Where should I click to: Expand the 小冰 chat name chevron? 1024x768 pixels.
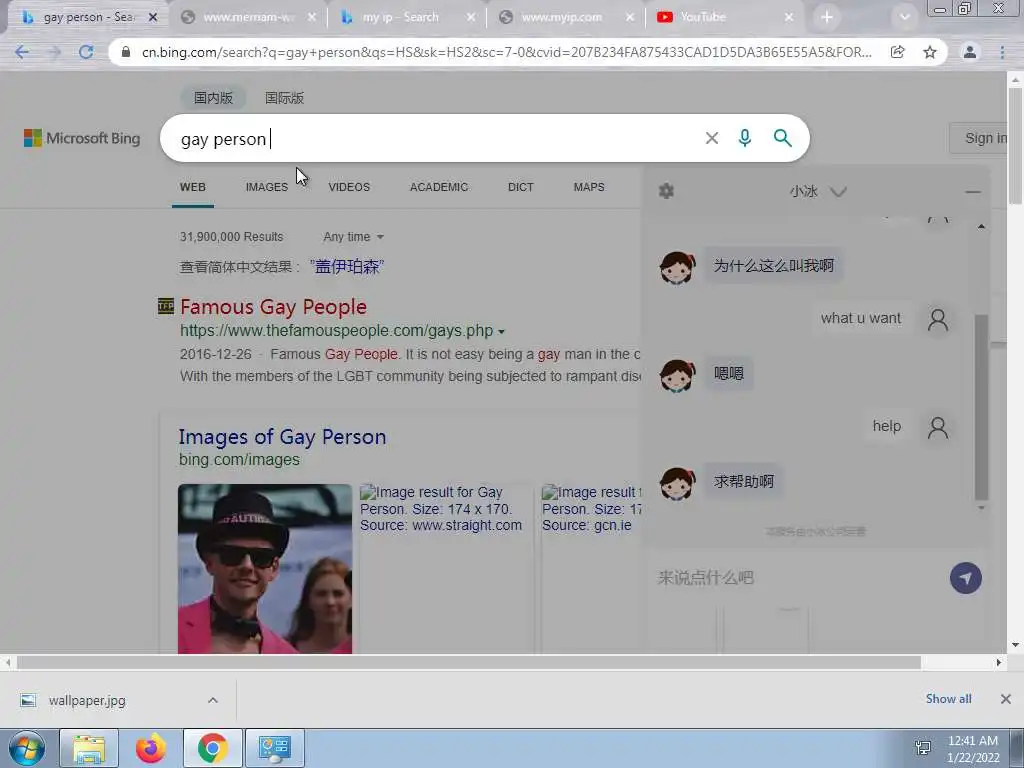point(838,192)
